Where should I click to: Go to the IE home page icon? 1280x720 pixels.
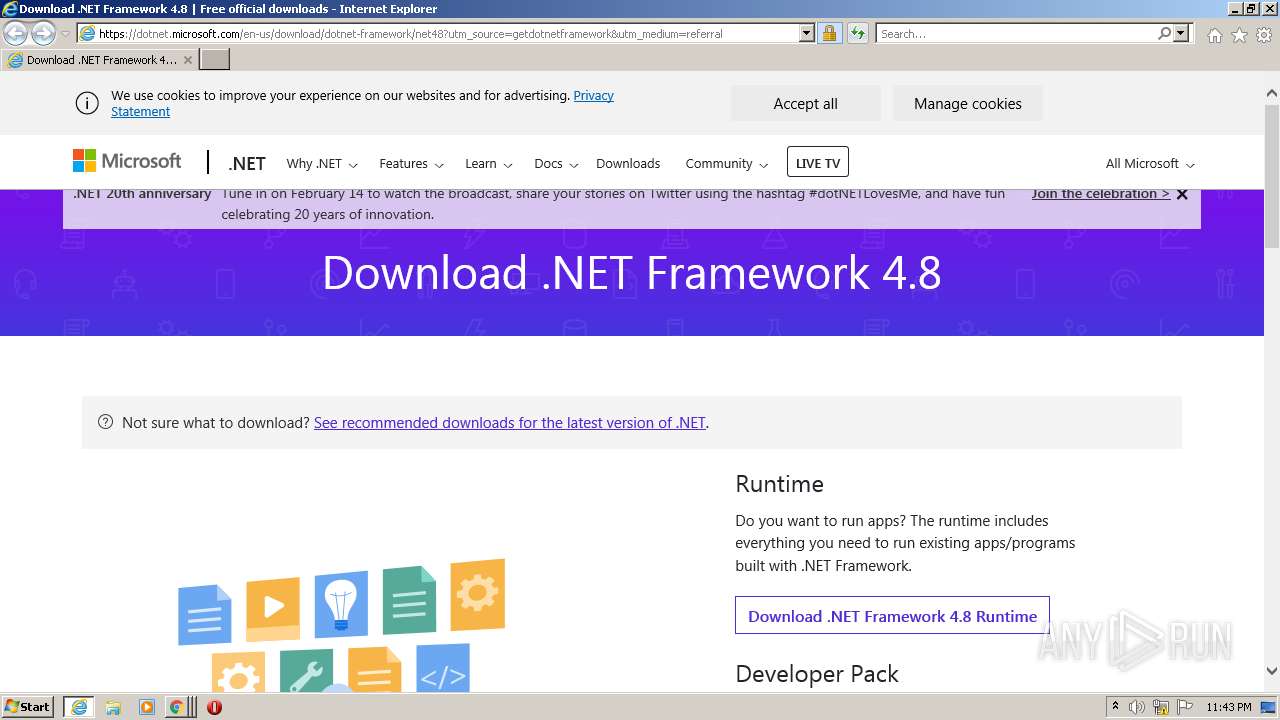coord(1214,35)
